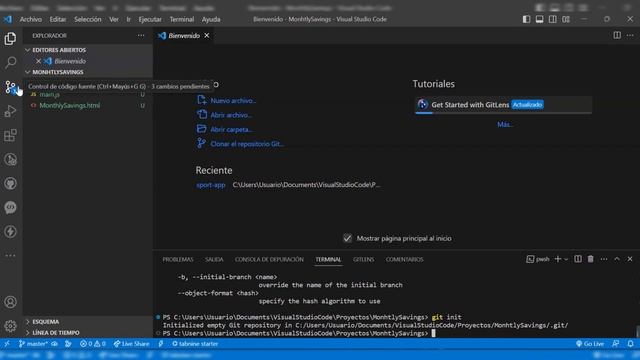Open the GitHub view in activity bar

point(11,183)
